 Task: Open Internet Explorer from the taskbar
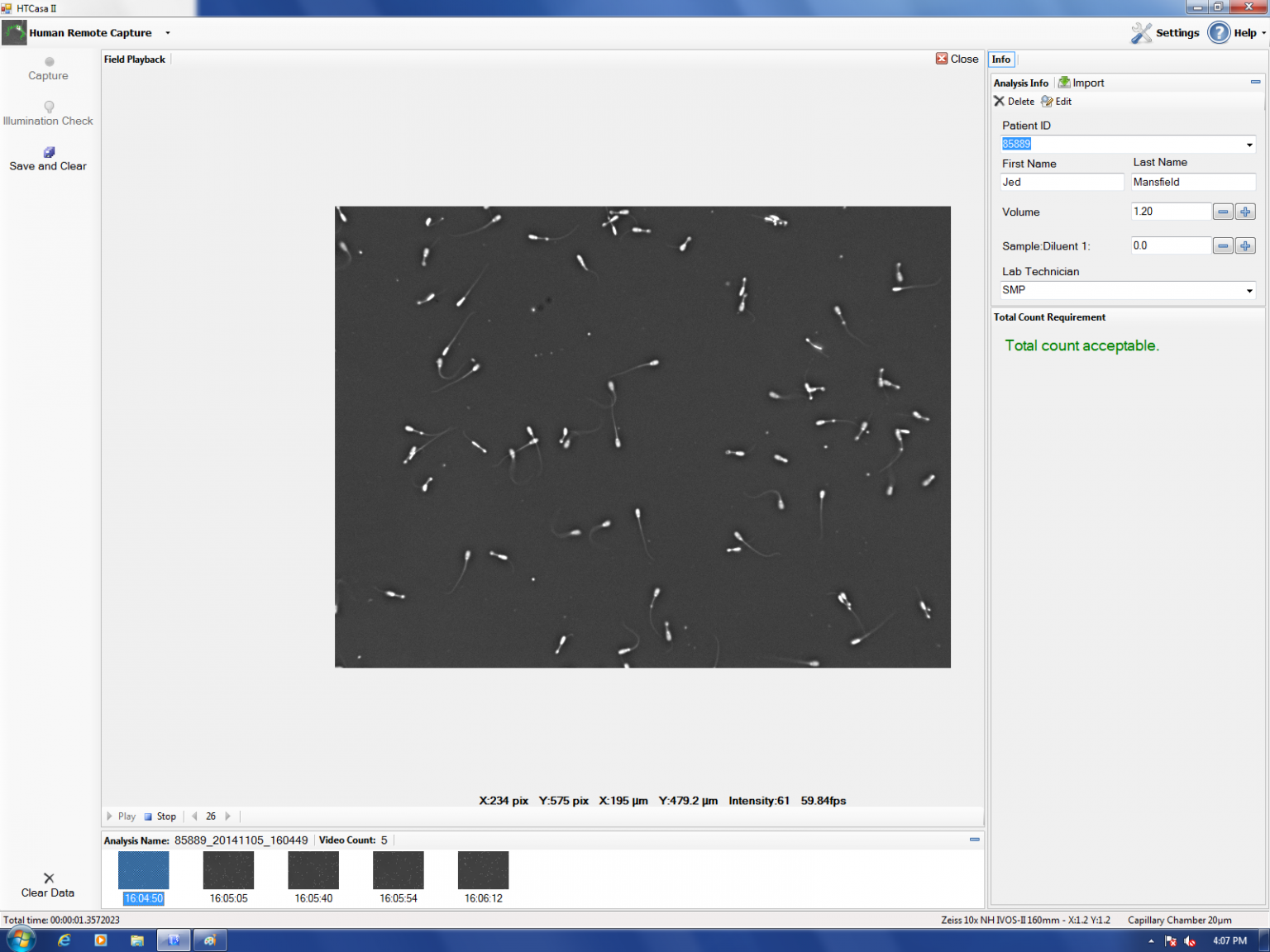pyautogui.click(x=64, y=940)
